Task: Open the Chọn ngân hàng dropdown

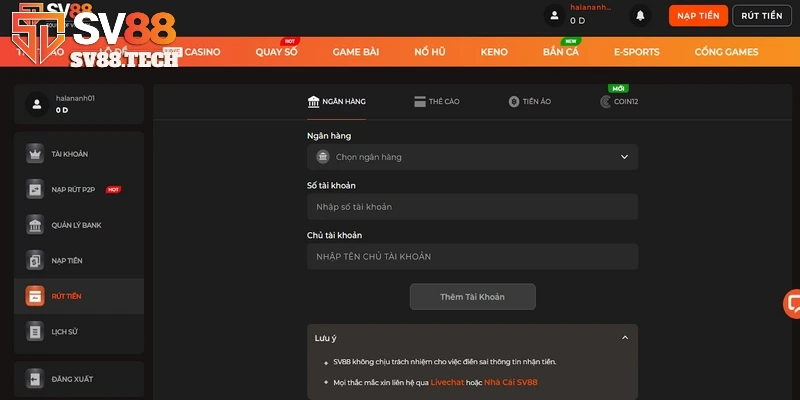Action: pos(472,157)
